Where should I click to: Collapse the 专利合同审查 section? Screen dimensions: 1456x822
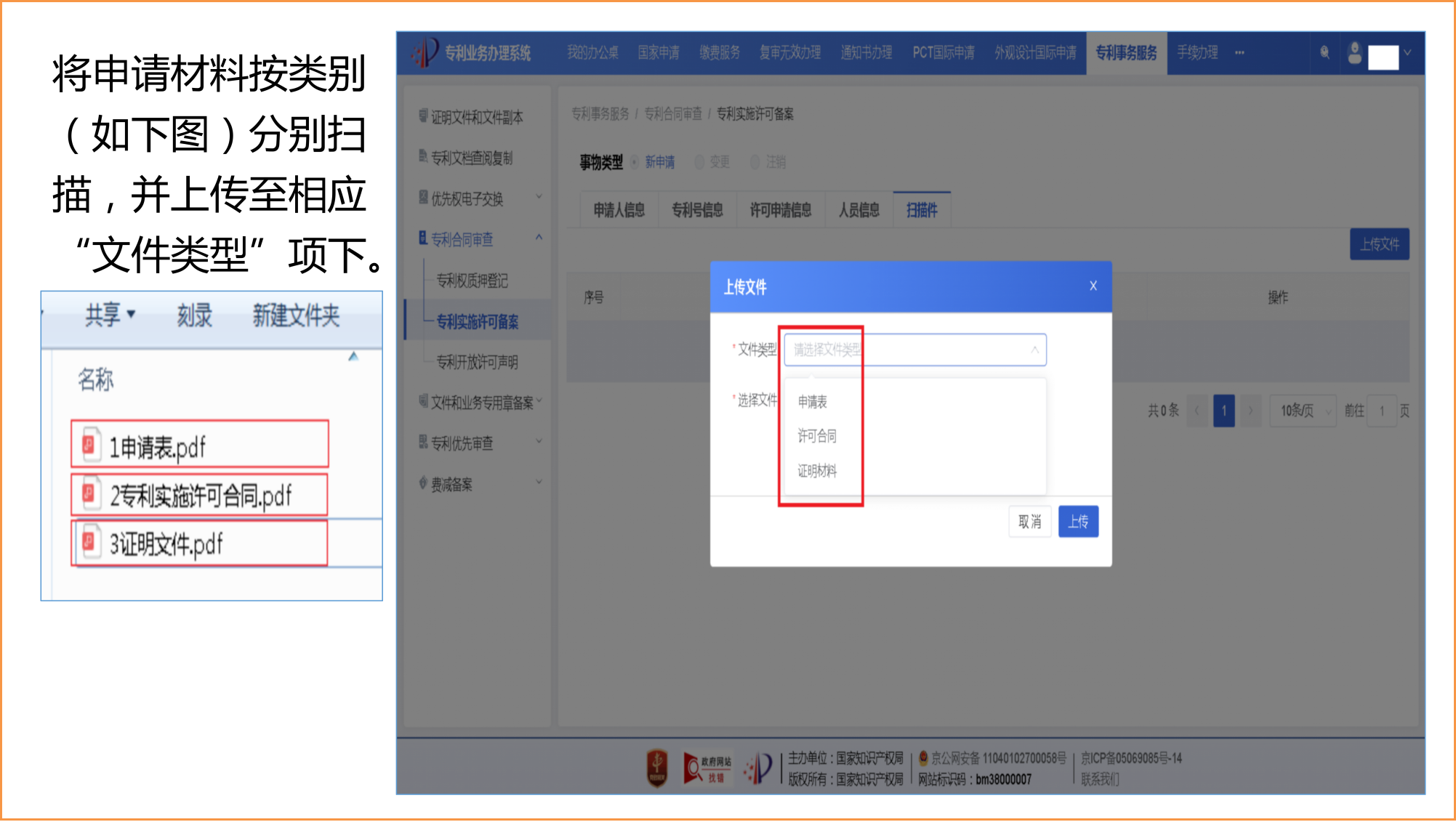click(x=539, y=237)
